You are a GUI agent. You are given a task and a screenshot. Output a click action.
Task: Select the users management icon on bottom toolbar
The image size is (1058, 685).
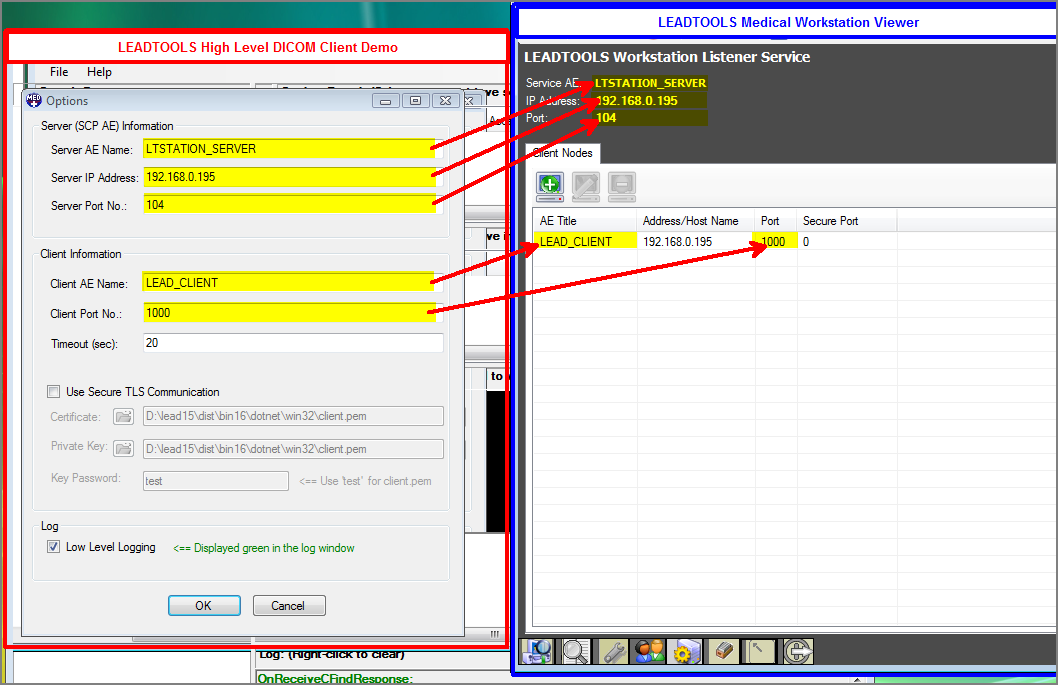click(x=648, y=651)
